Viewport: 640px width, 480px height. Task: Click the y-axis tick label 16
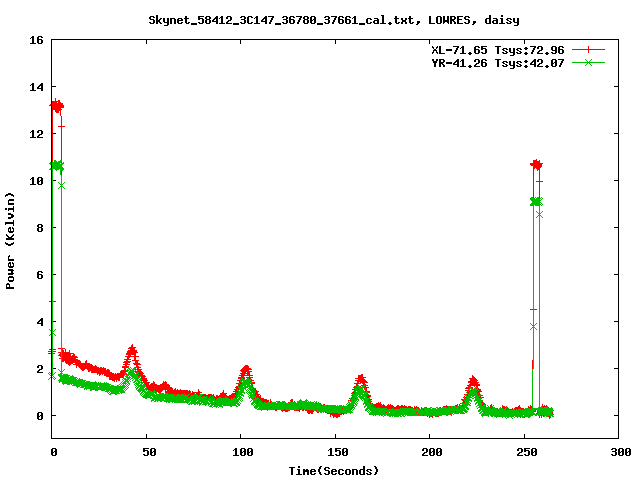36,40
